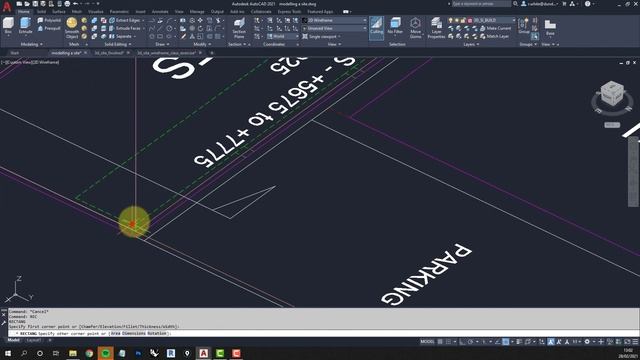The width and height of the screenshot is (640, 360).
Task: Toggle the highlighted object snap button
Action: coord(505,342)
